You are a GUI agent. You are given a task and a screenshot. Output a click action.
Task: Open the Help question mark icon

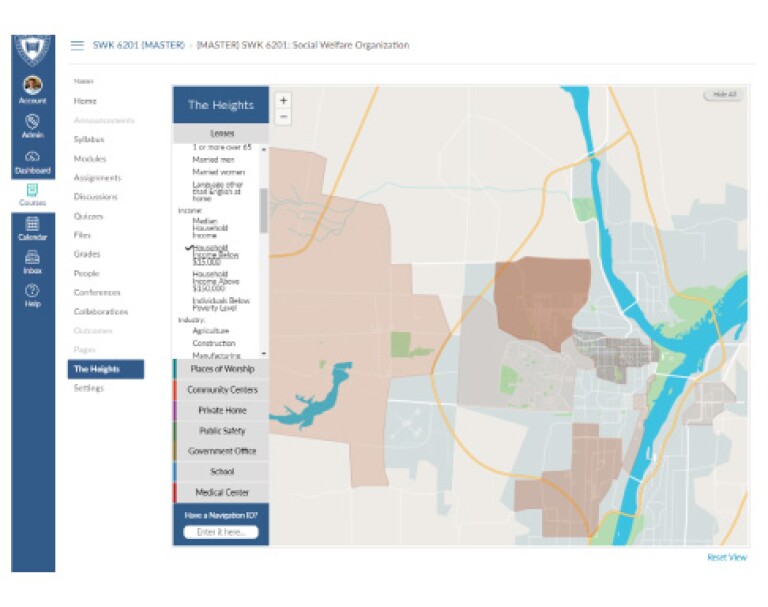coord(32,291)
